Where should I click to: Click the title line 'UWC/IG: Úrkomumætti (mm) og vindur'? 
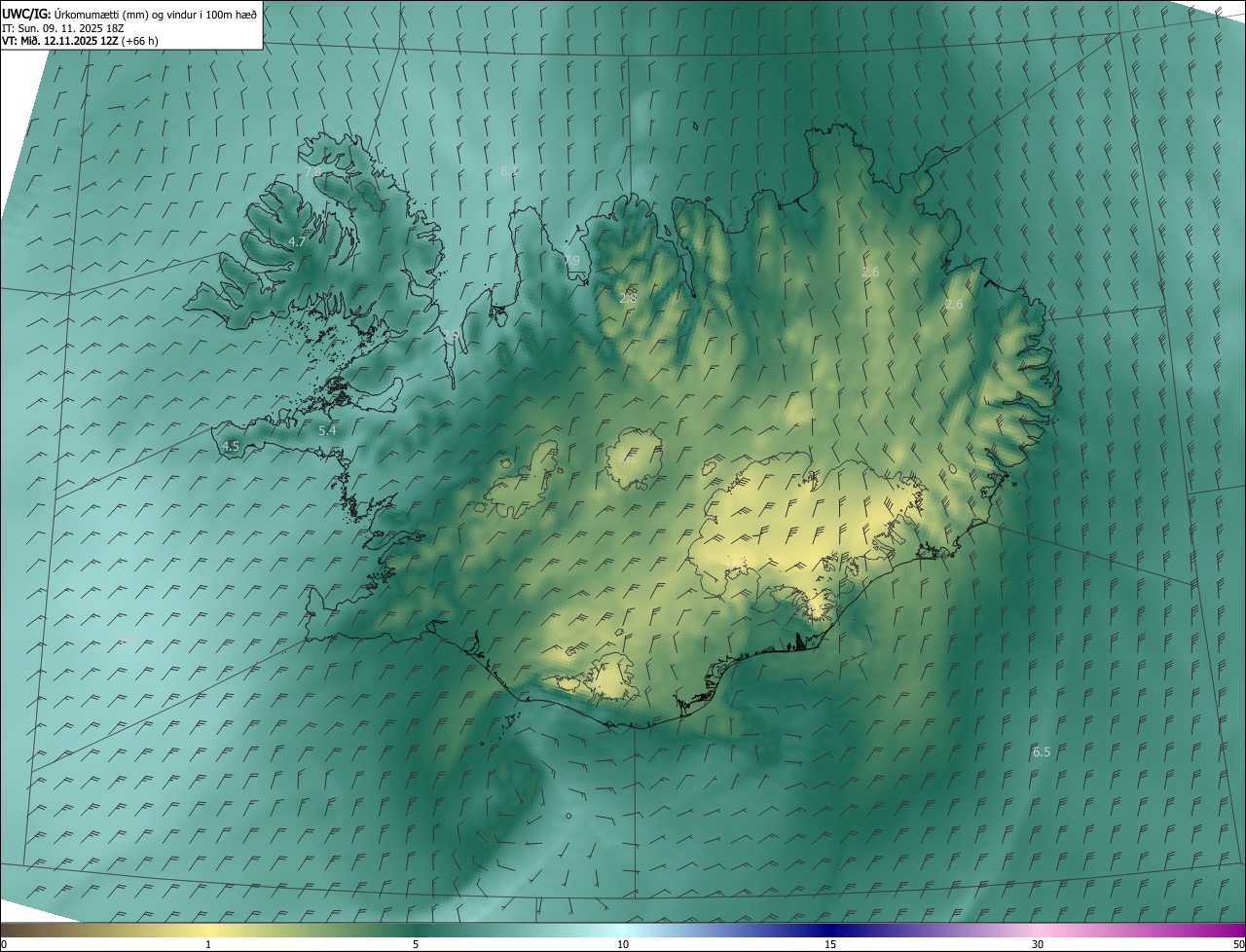129,15
